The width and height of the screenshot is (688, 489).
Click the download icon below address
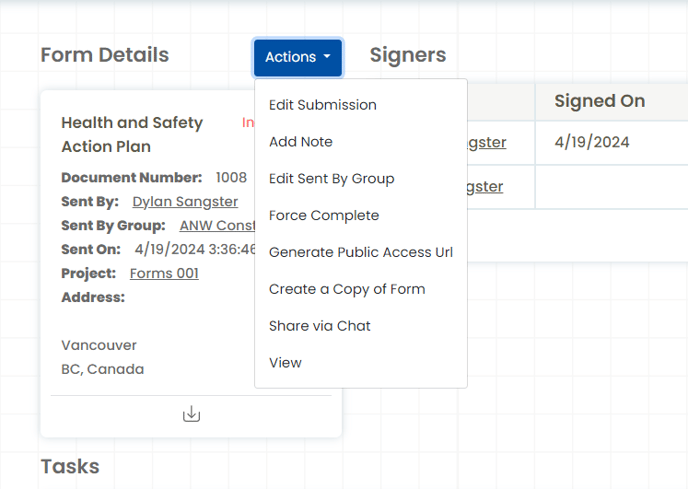tap(191, 414)
